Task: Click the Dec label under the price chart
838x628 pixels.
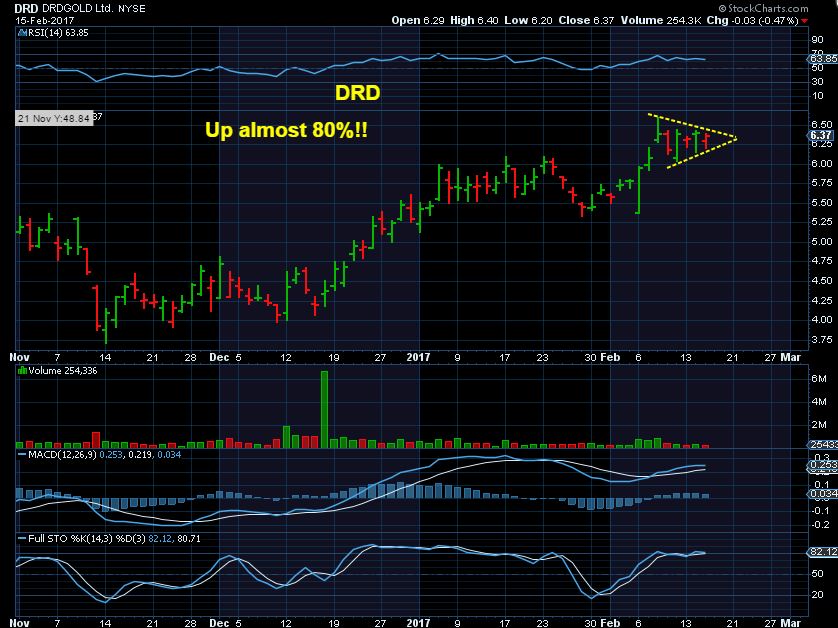Action: click(x=219, y=357)
